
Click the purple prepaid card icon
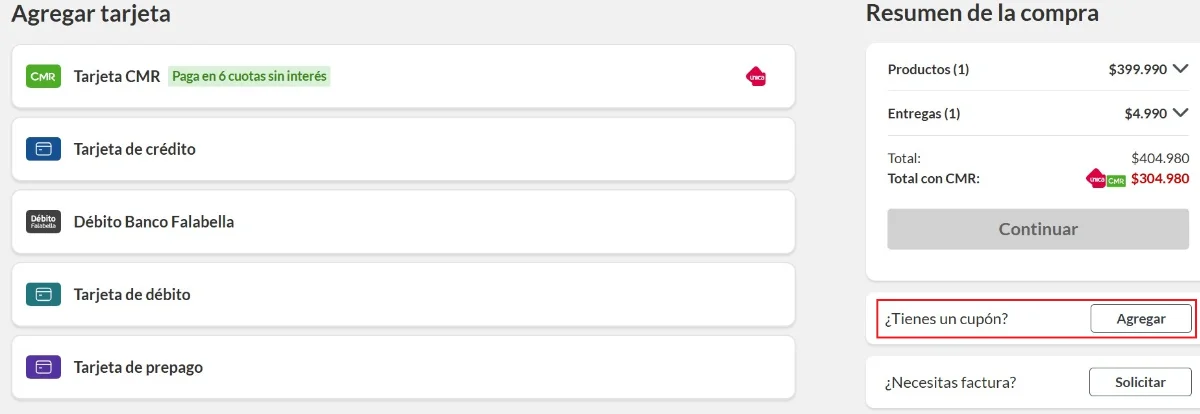click(x=43, y=367)
